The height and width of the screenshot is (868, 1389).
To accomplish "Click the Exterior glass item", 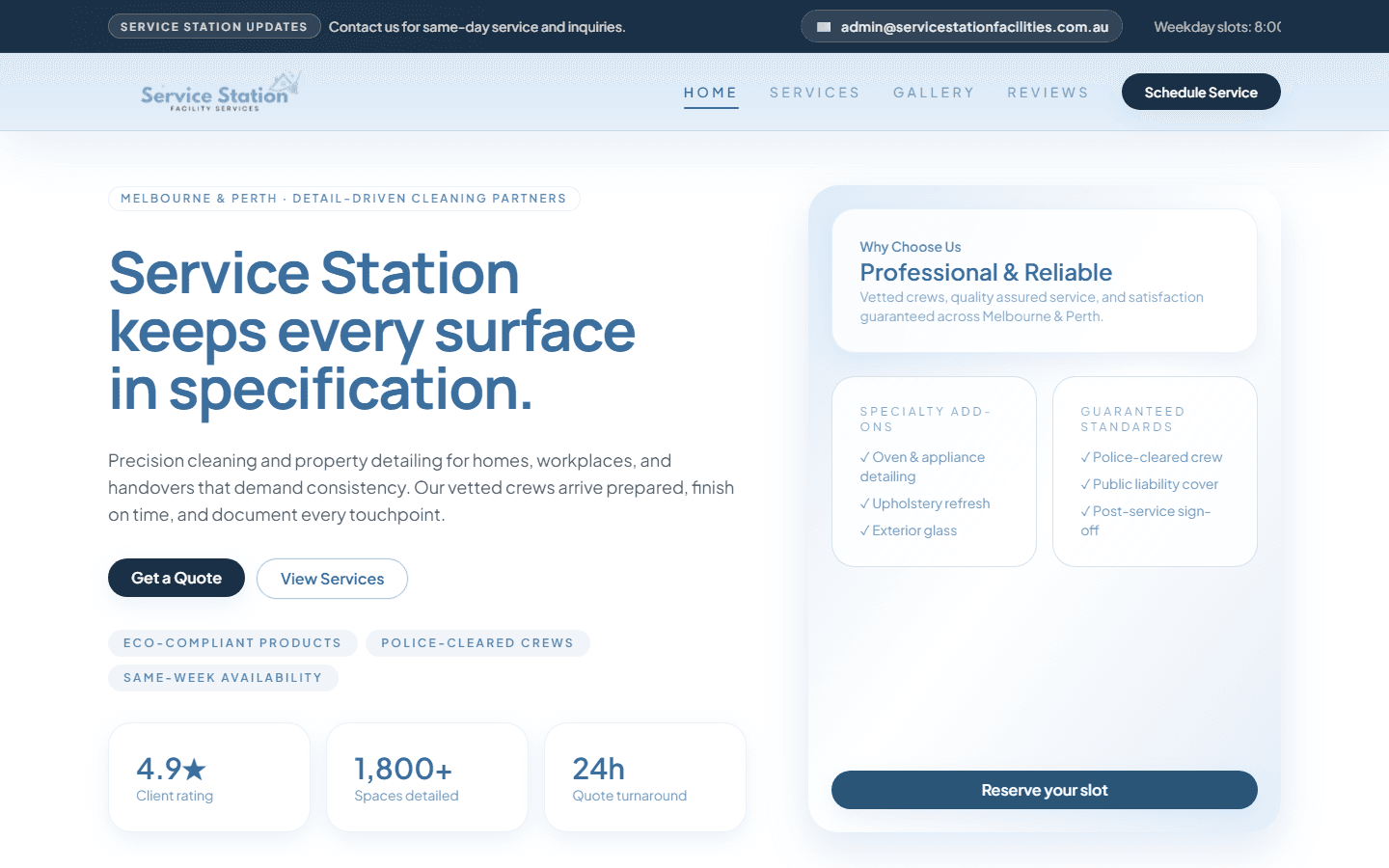I will pyautogui.click(x=909, y=530).
